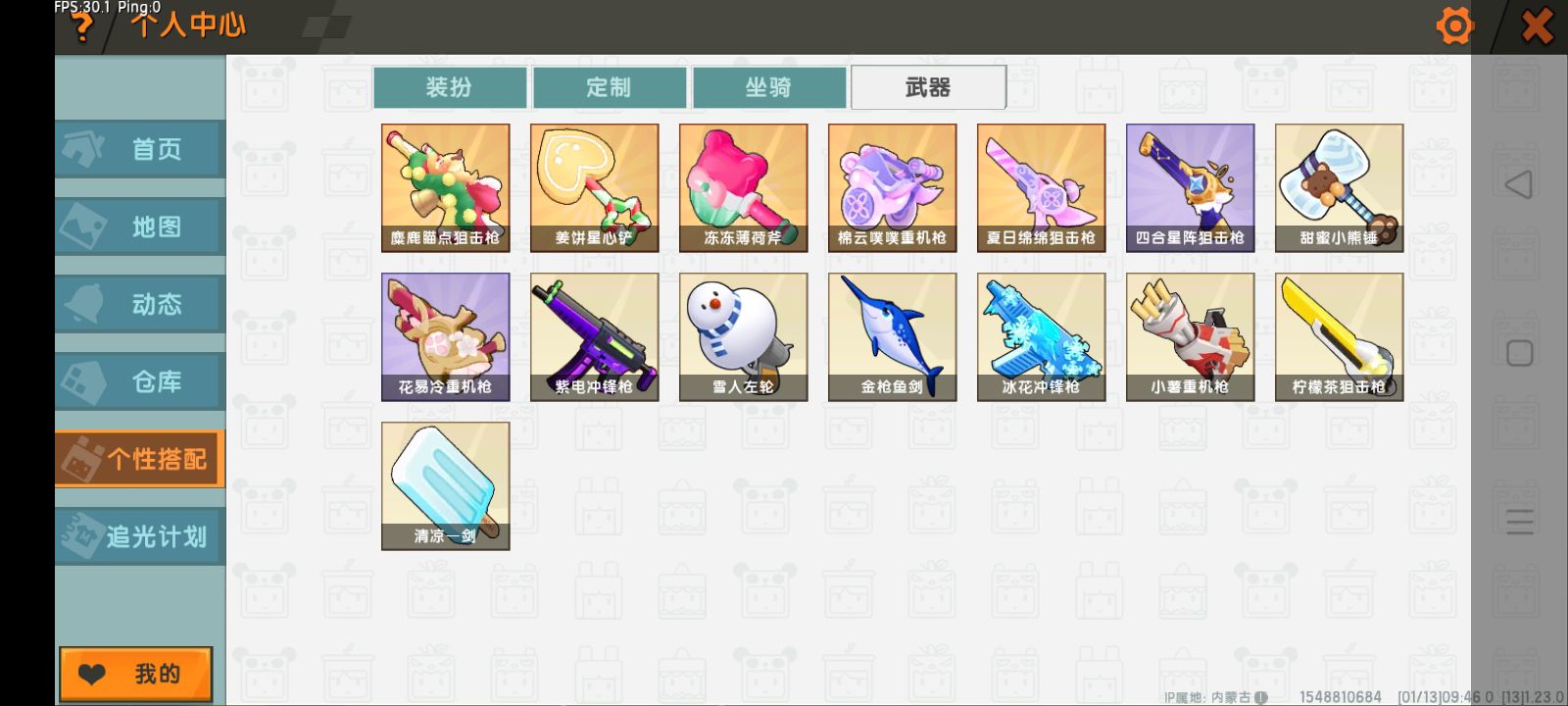The width and height of the screenshot is (1568, 706).
Task: Select the 金枪鱼剑 swordfish weapon
Action: pos(892,336)
